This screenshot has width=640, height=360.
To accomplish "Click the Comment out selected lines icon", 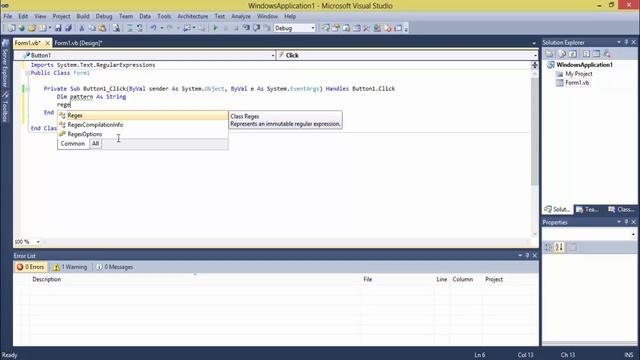I will (130, 28).
